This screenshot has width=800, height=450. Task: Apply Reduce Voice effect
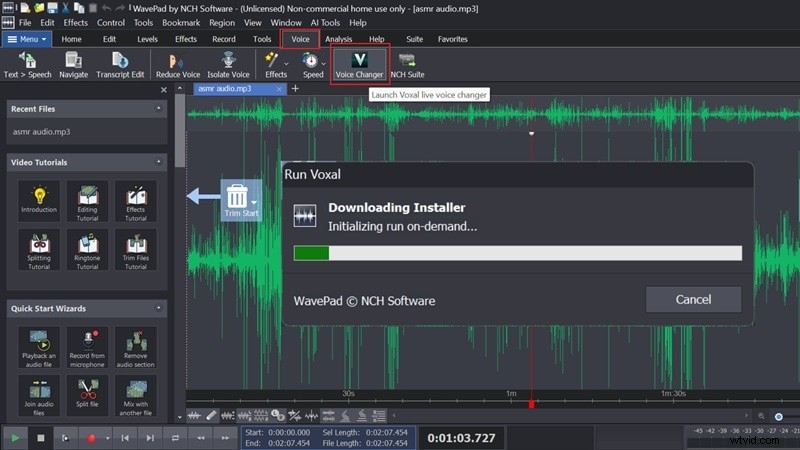click(x=178, y=65)
